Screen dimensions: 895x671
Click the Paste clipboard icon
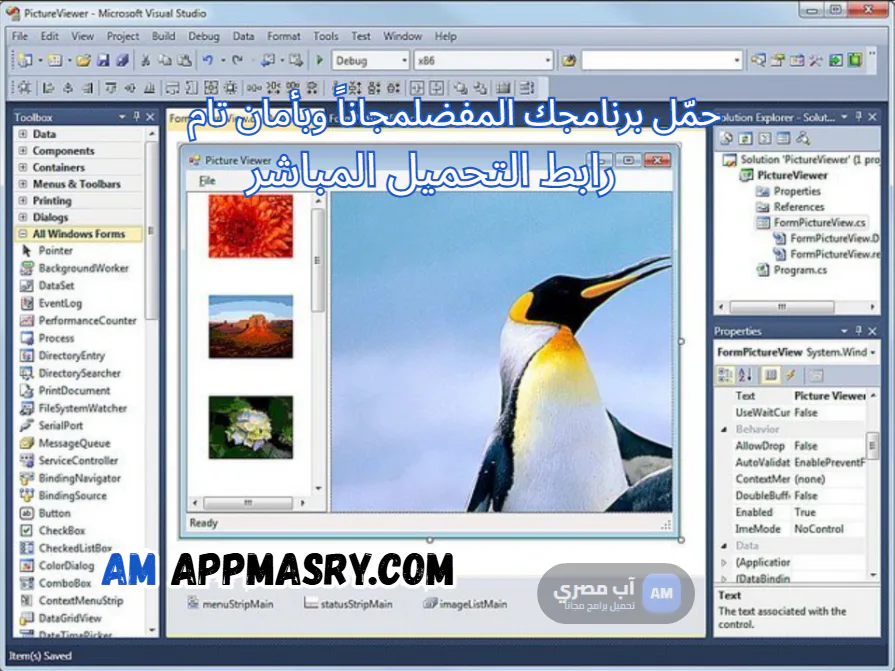[184, 60]
